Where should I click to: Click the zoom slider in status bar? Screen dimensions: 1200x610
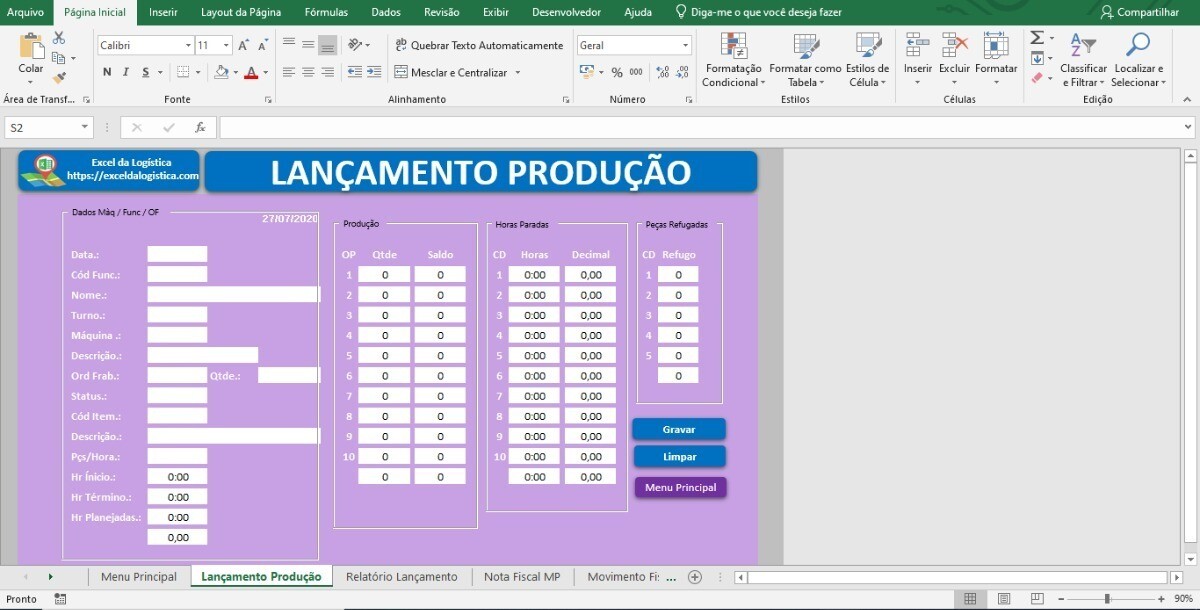coord(1106,599)
